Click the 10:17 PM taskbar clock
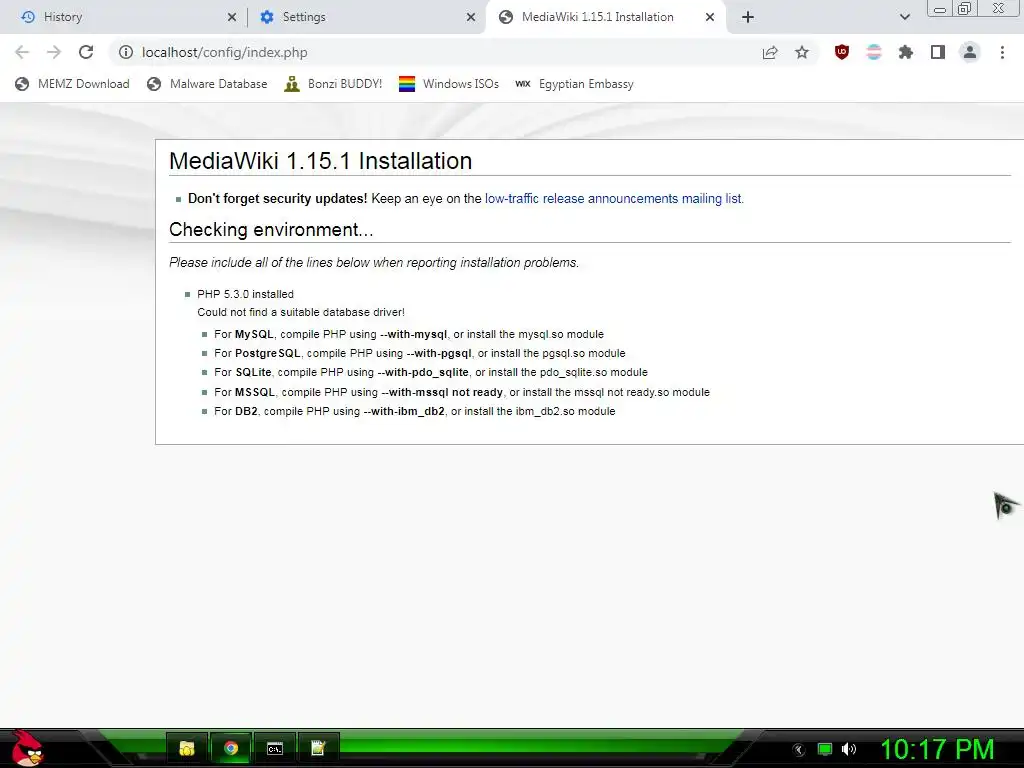Image resolution: width=1024 pixels, height=768 pixels. 937,750
